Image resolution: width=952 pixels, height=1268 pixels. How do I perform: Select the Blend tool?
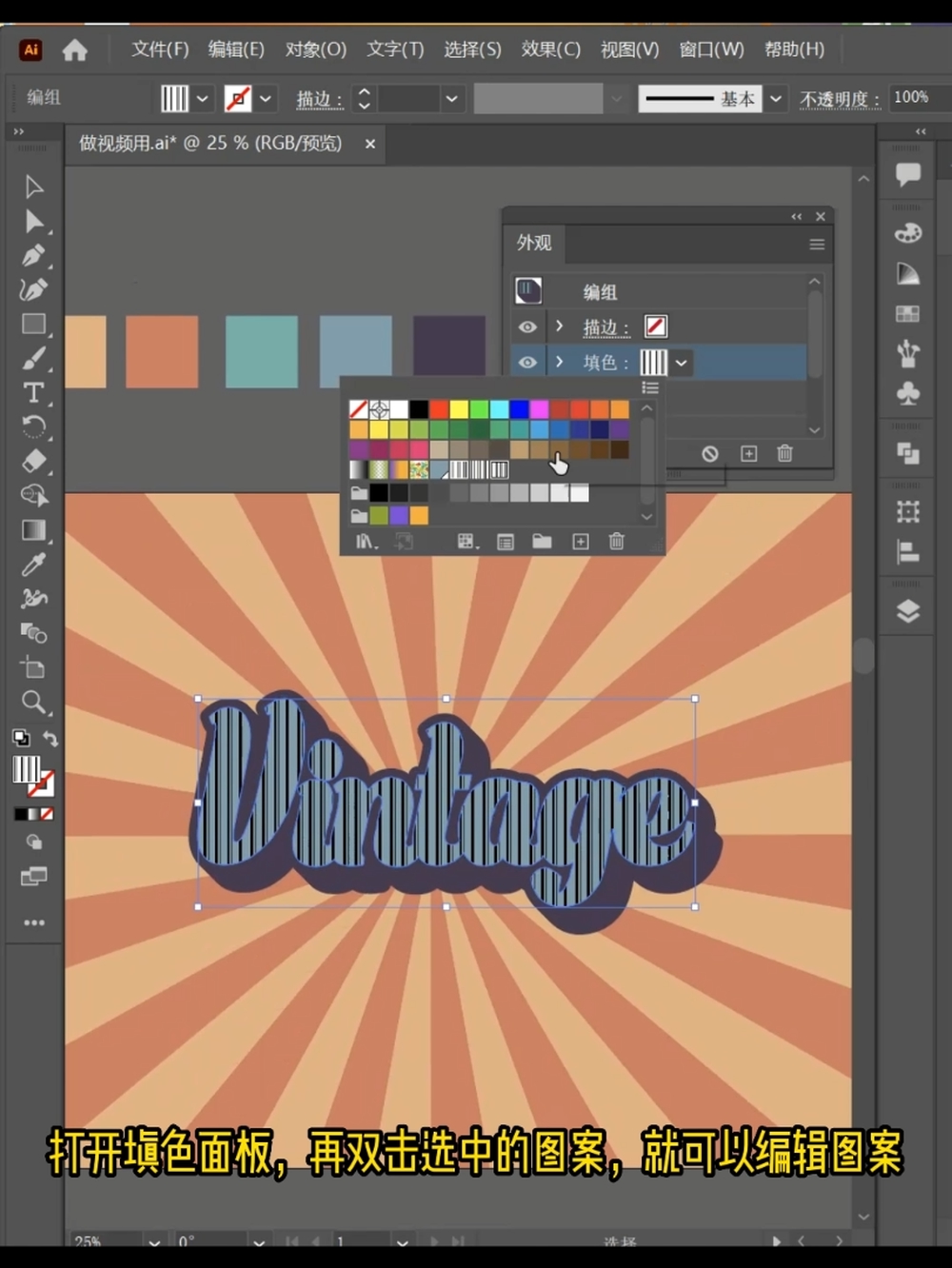click(x=33, y=633)
